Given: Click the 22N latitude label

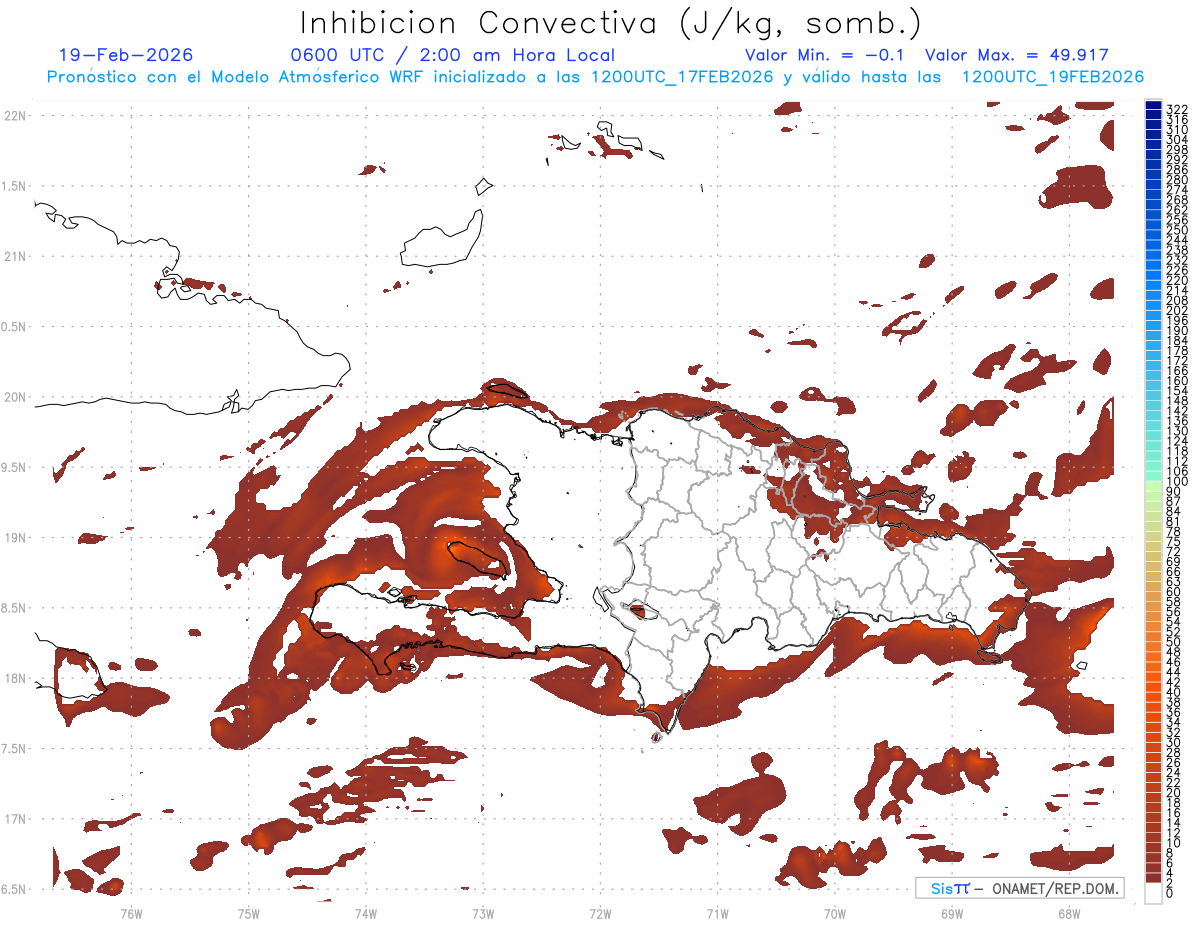Looking at the screenshot, I should click(14, 116).
